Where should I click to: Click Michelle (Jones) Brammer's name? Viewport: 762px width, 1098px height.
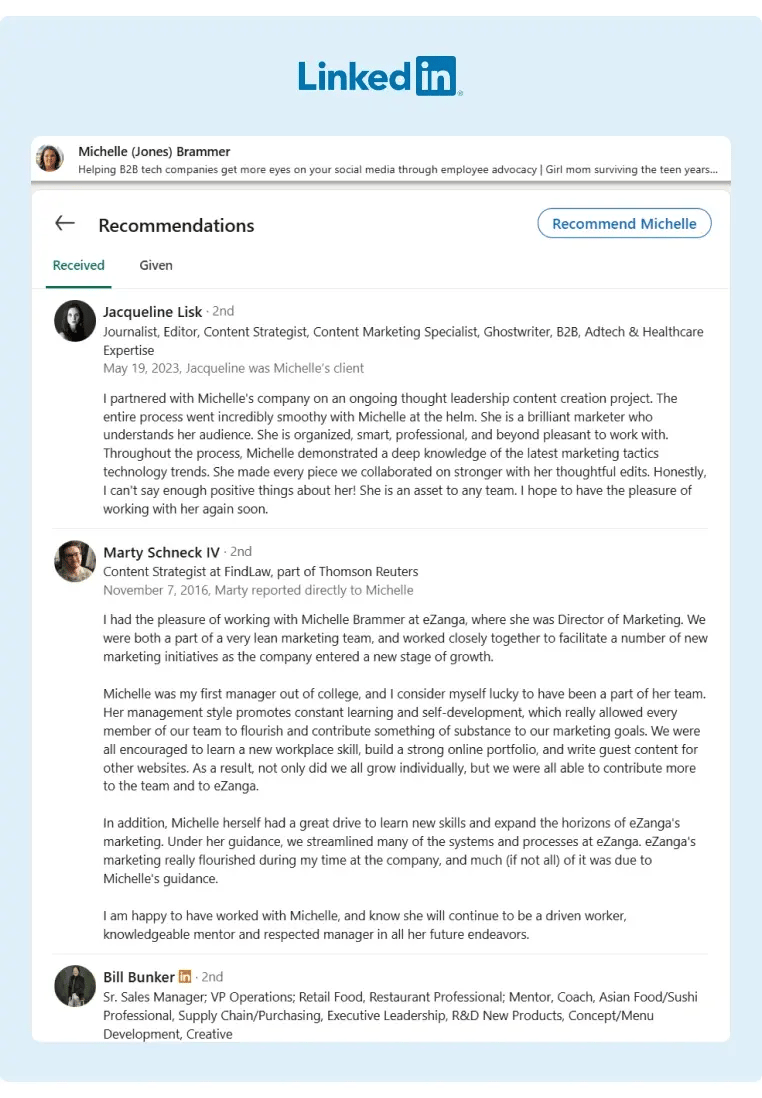pos(154,150)
